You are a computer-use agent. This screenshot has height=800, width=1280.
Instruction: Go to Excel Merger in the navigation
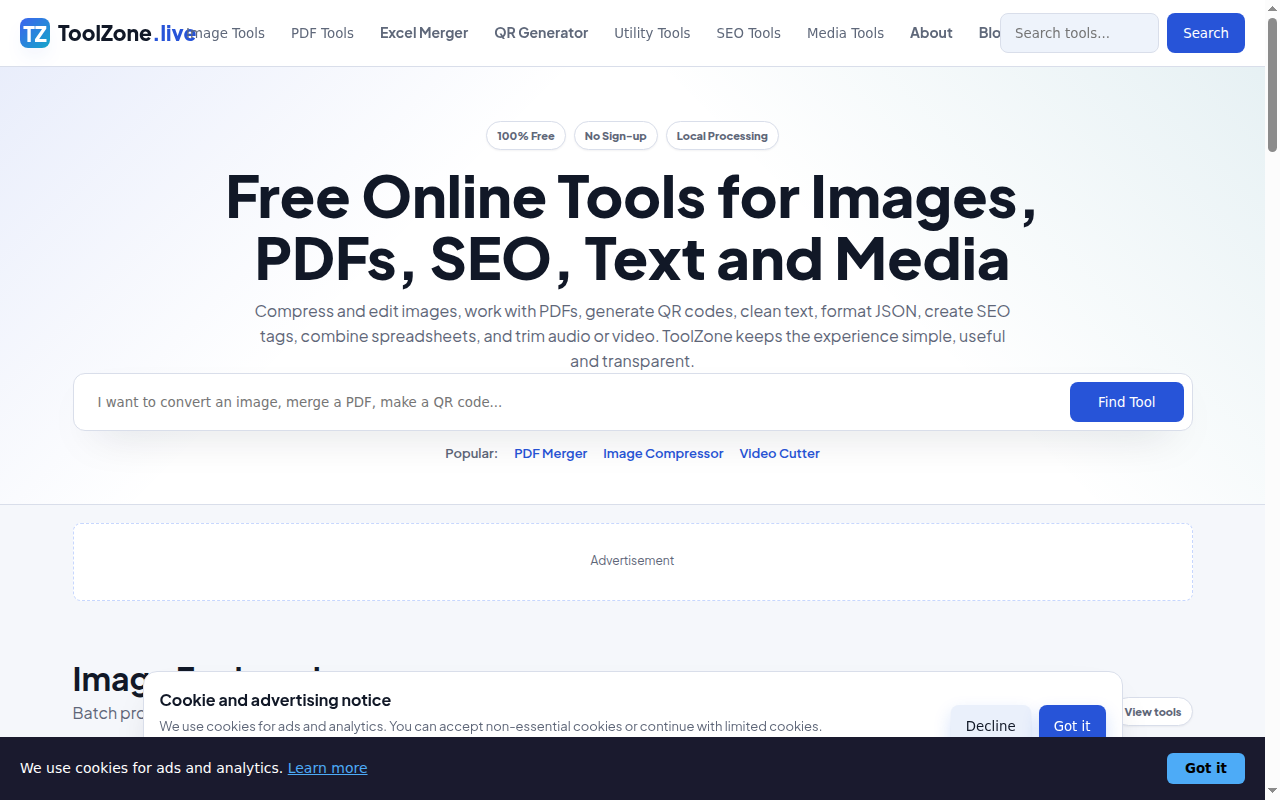pyautogui.click(x=424, y=33)
